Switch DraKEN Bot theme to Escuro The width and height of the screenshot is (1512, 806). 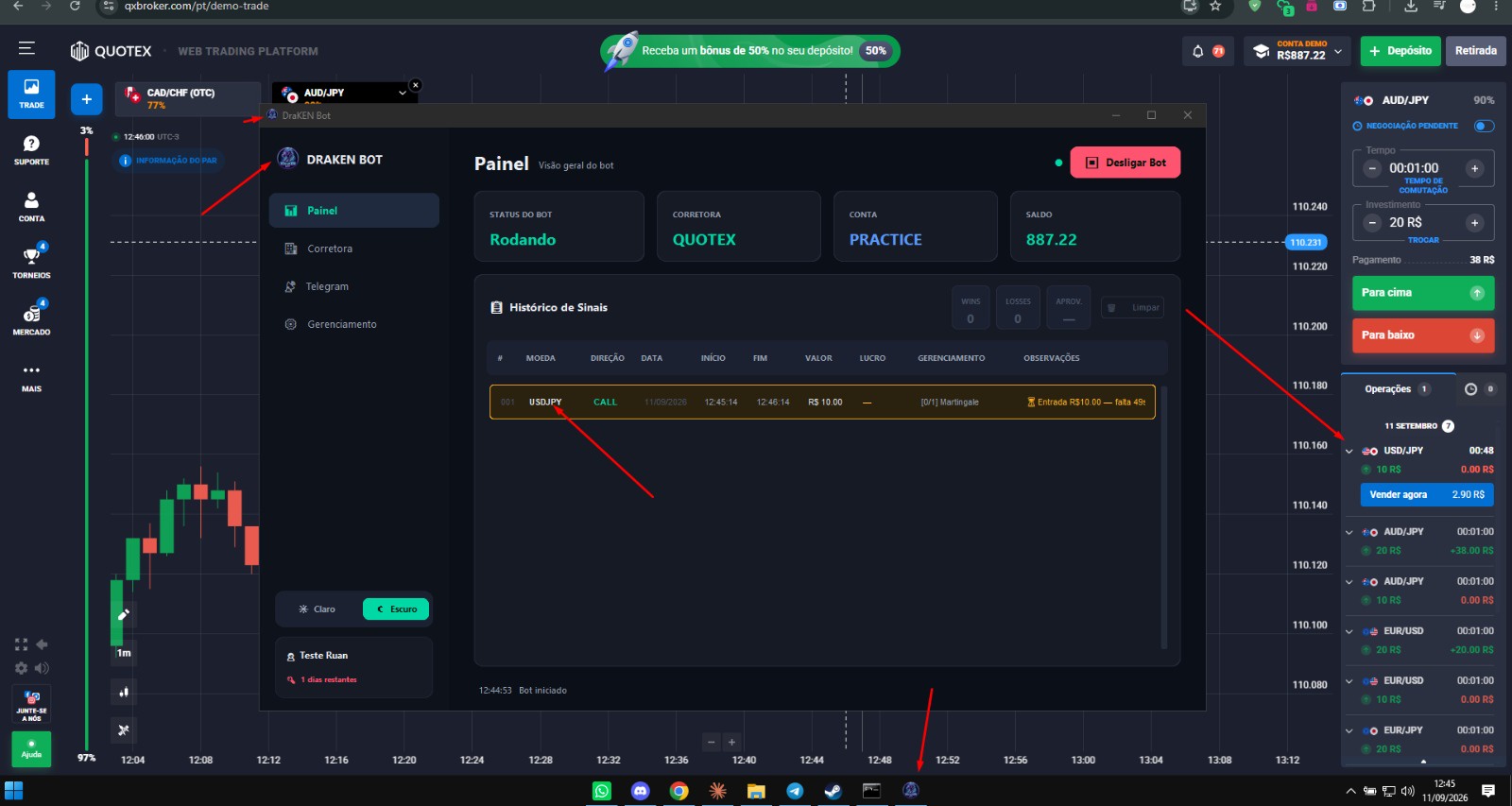(x=396, y=609)
